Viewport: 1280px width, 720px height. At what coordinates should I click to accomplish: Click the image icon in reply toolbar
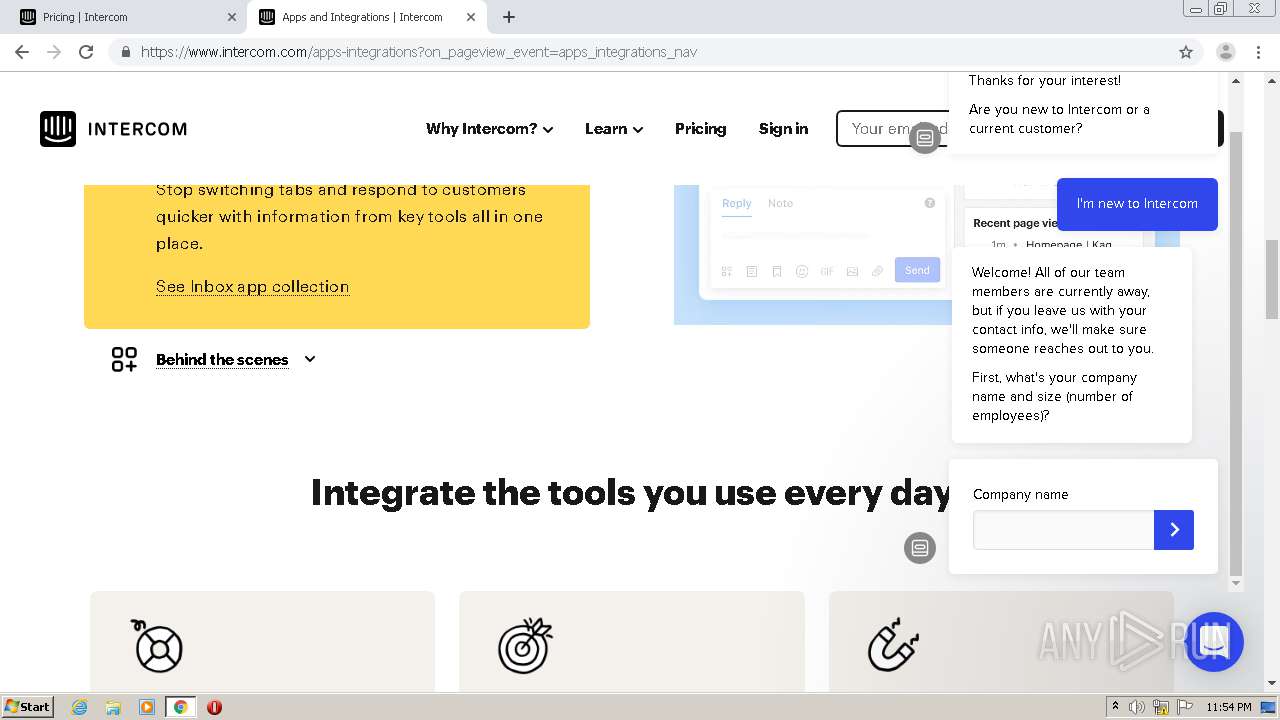point(852,271)
